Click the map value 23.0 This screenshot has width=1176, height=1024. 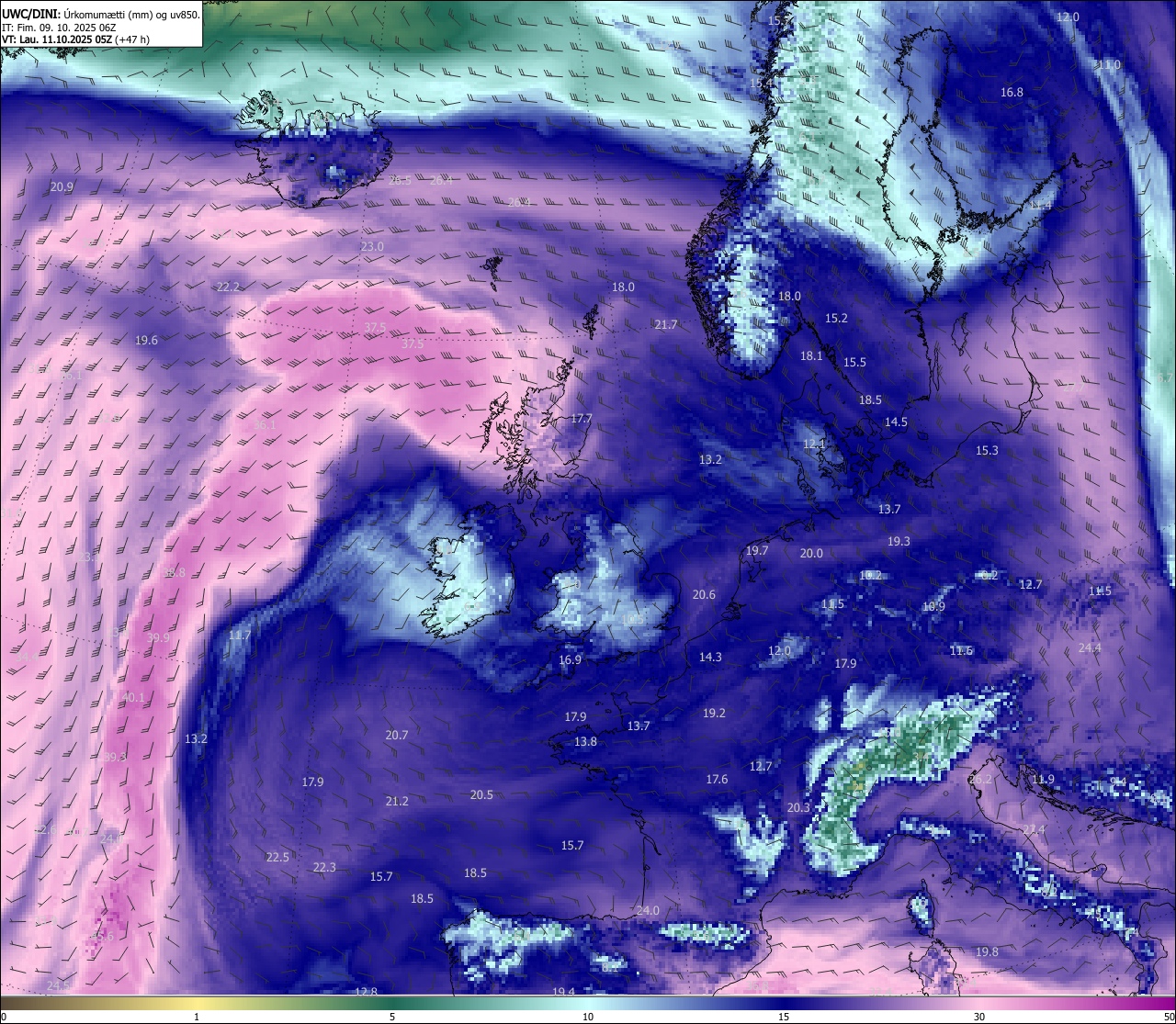[x=372, y=247]
